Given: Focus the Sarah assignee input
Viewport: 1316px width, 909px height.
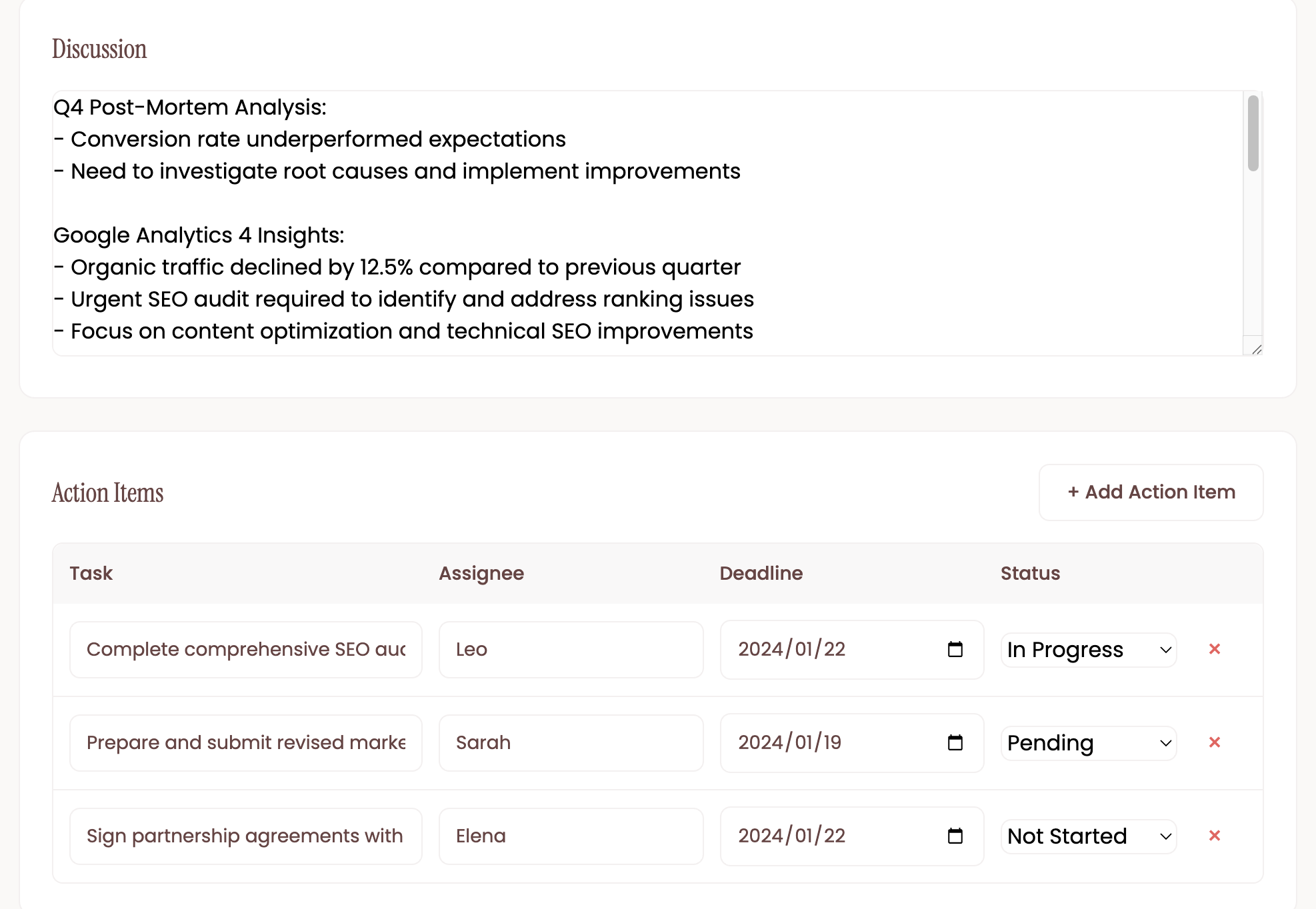Looking at the screenshot, I should (571, 743).
